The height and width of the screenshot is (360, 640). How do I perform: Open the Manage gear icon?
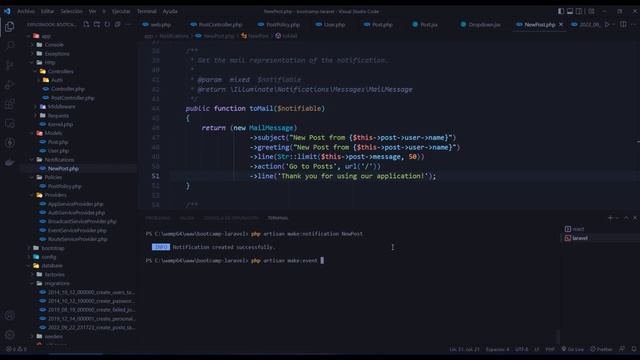9,335
